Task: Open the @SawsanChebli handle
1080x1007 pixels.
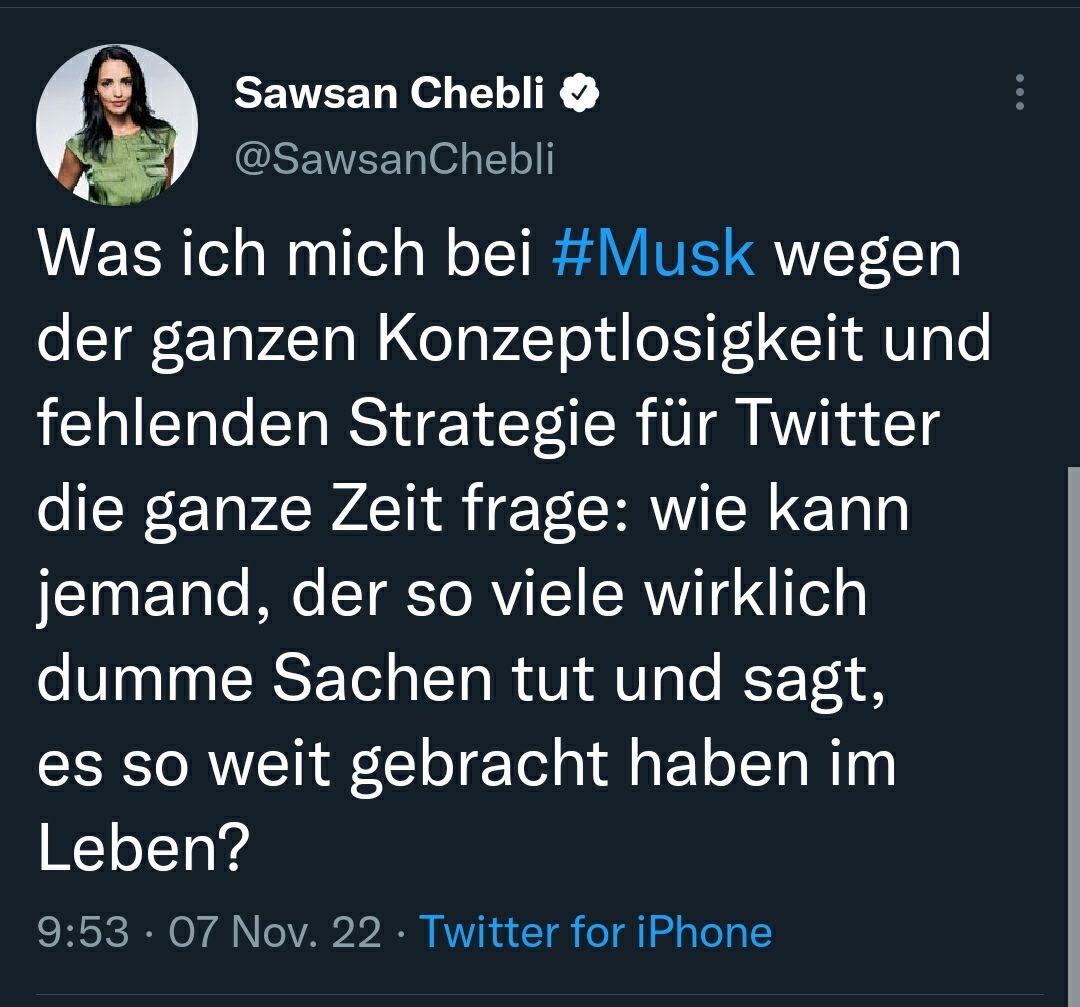Action: pyautogui.click(x=393, y=159)
